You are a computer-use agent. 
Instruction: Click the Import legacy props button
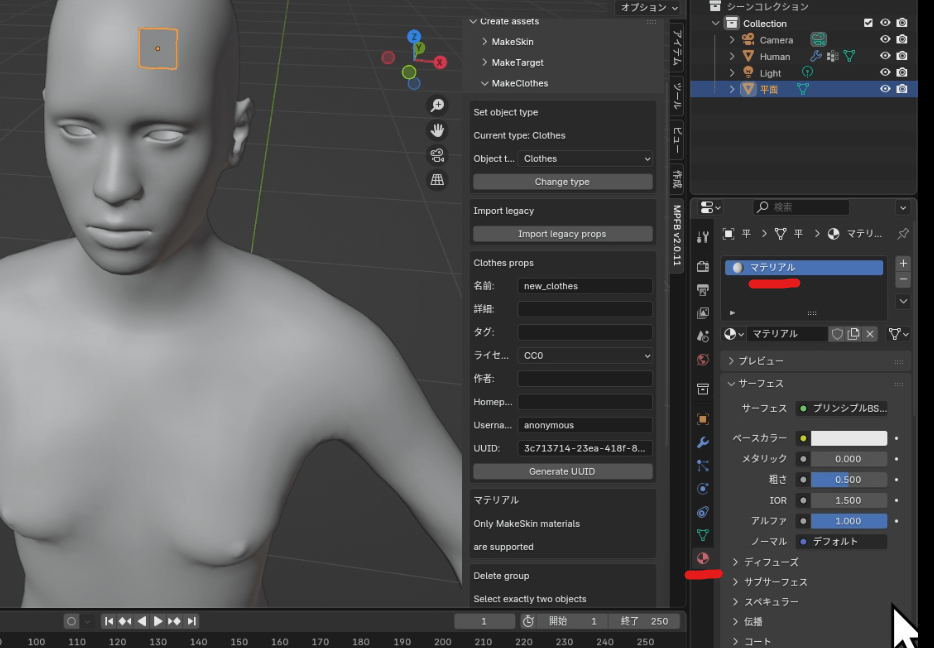click(562, 234)
